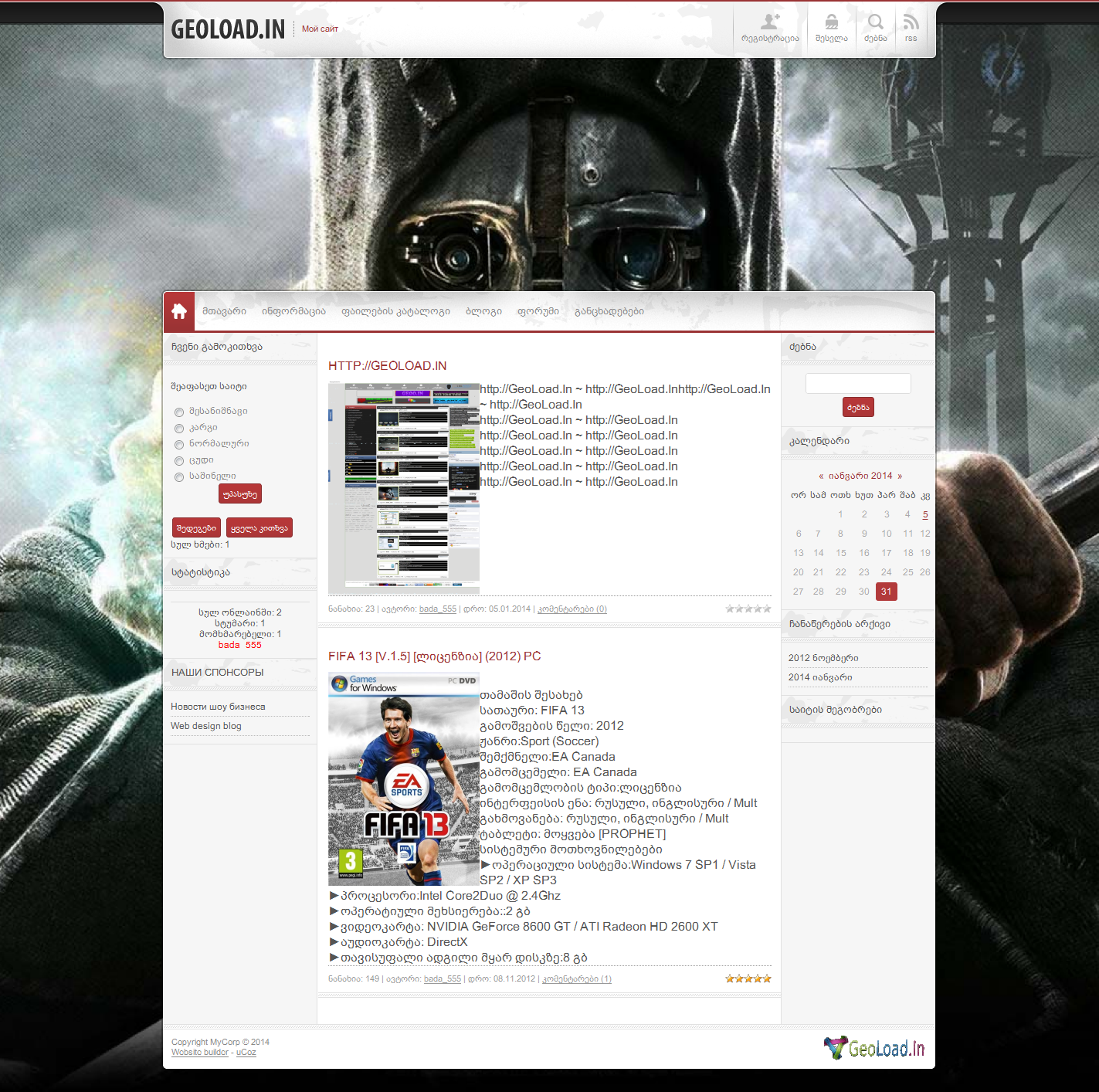Screen dimensions: 1099x1092
Task: Click the 'Мой сайт' header text
Action: pyautogui.click(x=320, y=29)
